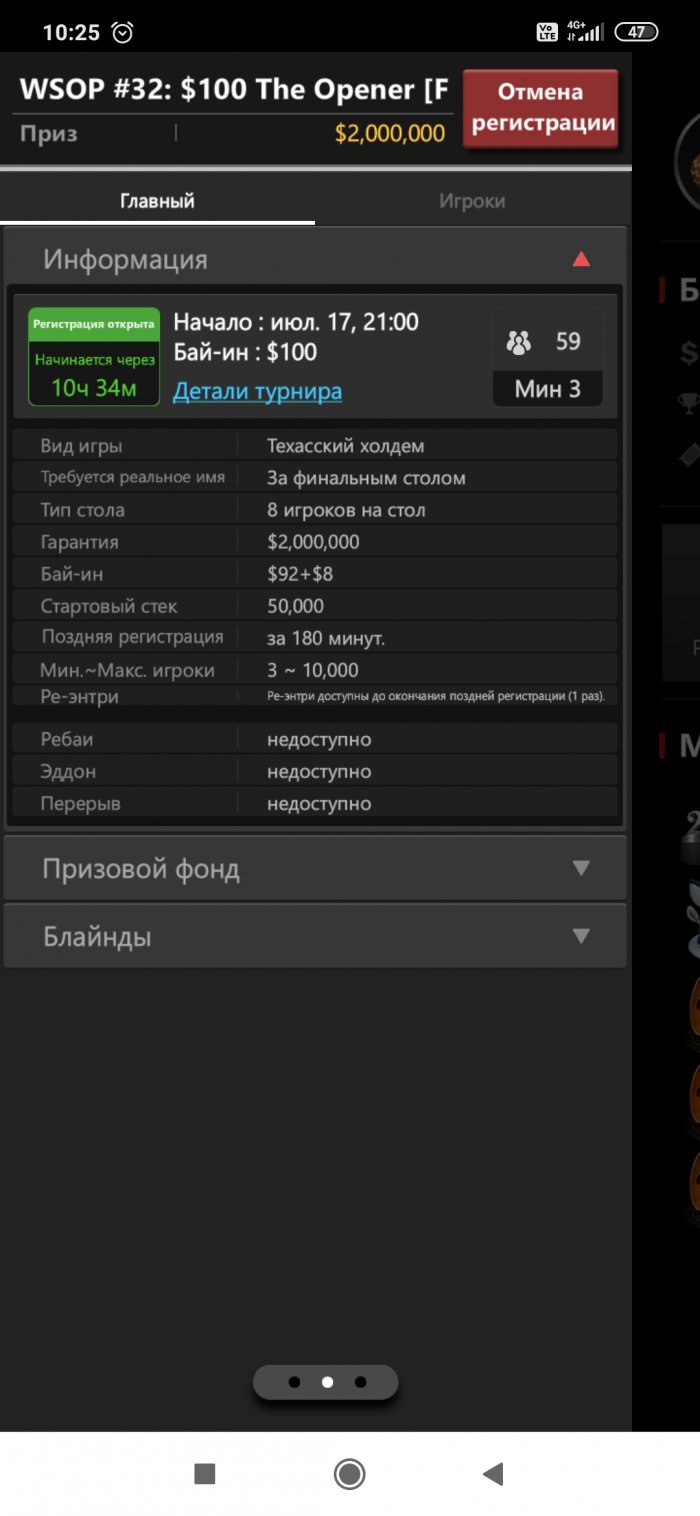Tap the battery indicator showing 47
Viewport: 700px width, 1516px height.
[x=636, y=32]
